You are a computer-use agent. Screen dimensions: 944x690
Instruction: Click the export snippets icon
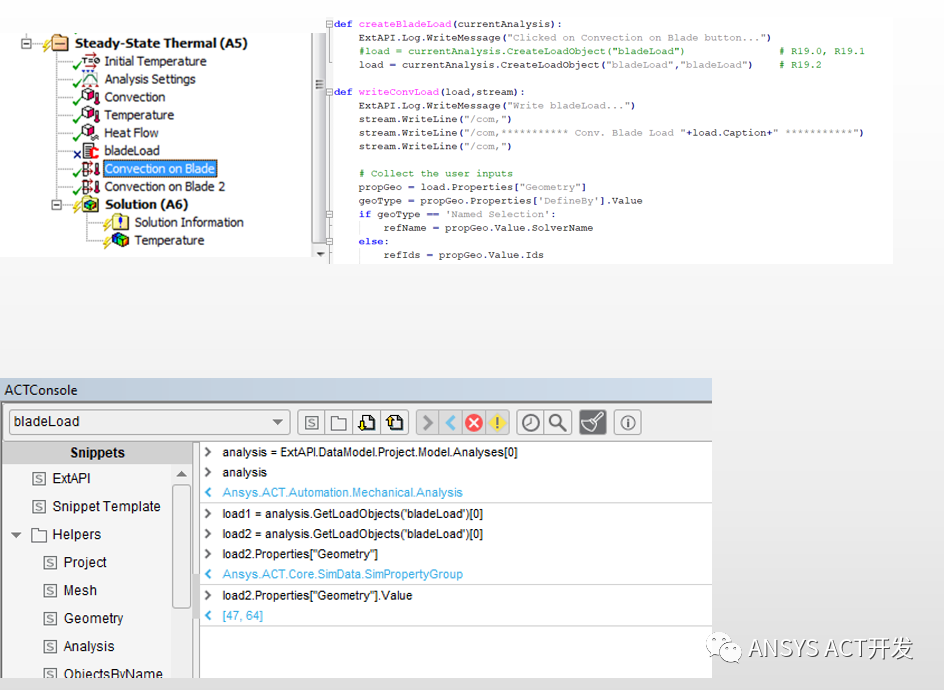tap(394, 423)
